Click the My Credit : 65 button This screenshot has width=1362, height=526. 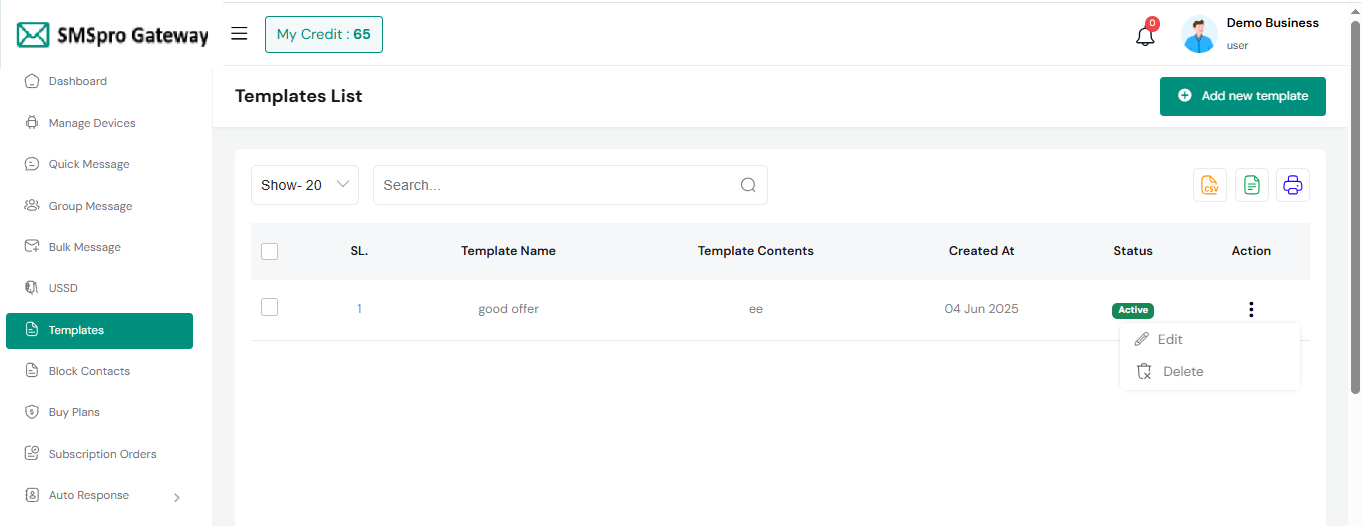pos(323,34)
